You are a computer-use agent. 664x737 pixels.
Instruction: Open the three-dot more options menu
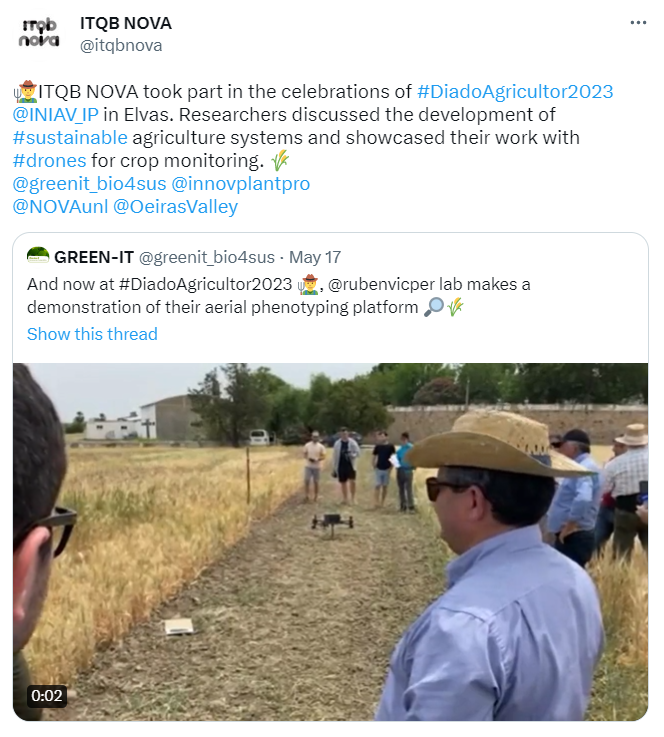coord(637,23)
